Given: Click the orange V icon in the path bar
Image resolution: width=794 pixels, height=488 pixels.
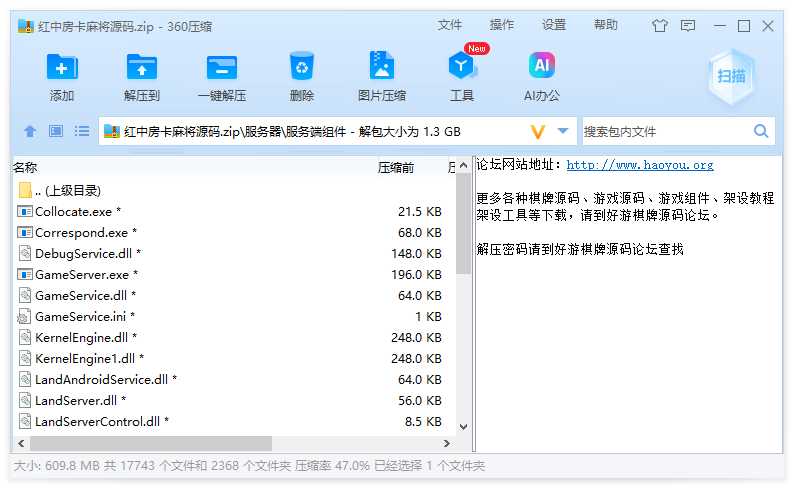Looking at the screenshot, I should (x=538, y=132).
